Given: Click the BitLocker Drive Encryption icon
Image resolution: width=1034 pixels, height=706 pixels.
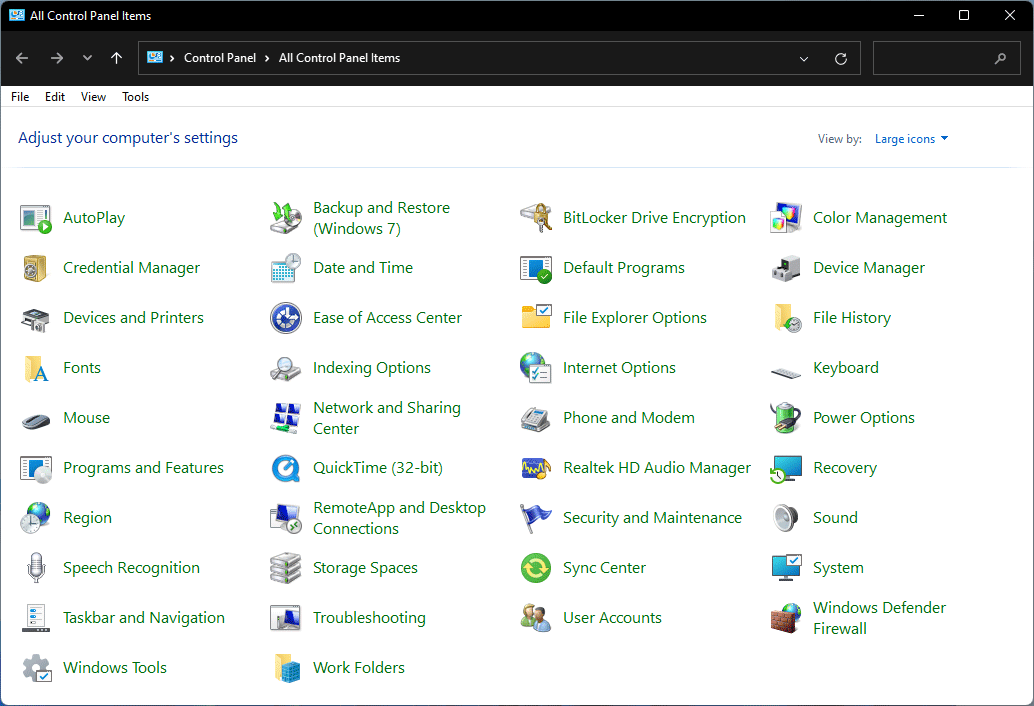Looking at the screenshot, I should pyautogui.click(x=535, y=218).
